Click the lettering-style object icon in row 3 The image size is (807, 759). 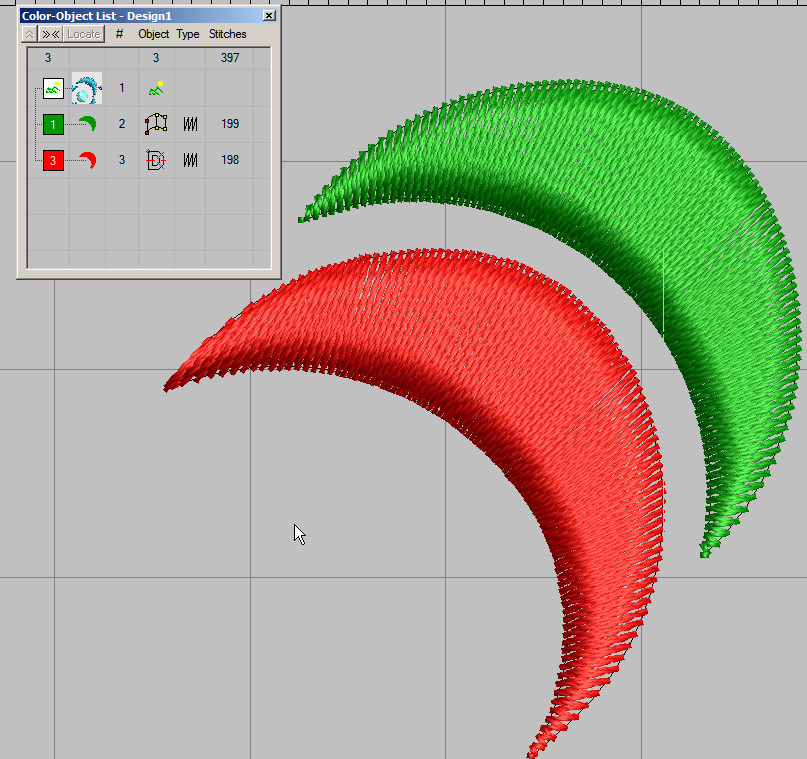pyautogui.click(x=156, y=160)
